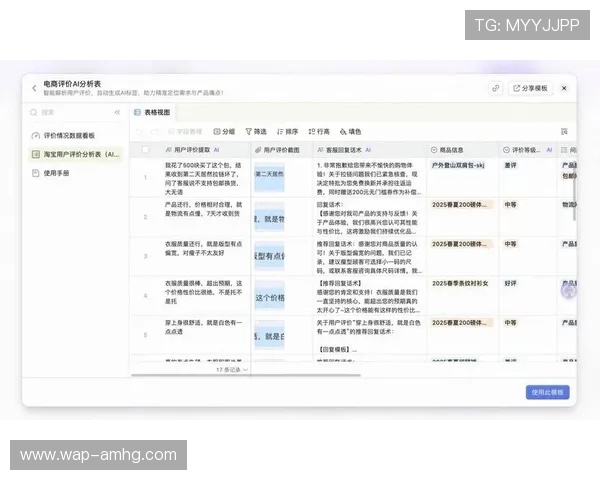Open 字段管理 field management
The height and width of the screenshot is (480, 600).
pyautogui.click(x=185, y=132)
